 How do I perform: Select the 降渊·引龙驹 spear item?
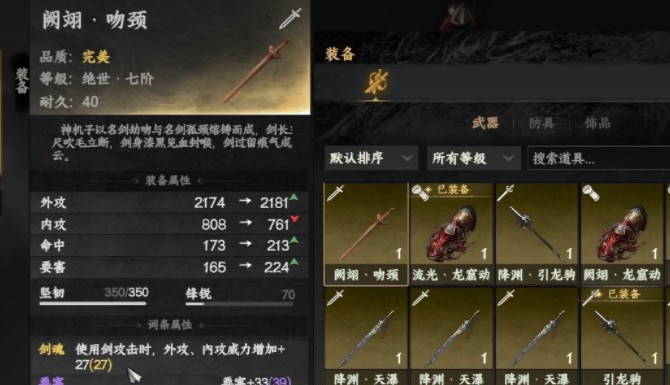[537, 234]
